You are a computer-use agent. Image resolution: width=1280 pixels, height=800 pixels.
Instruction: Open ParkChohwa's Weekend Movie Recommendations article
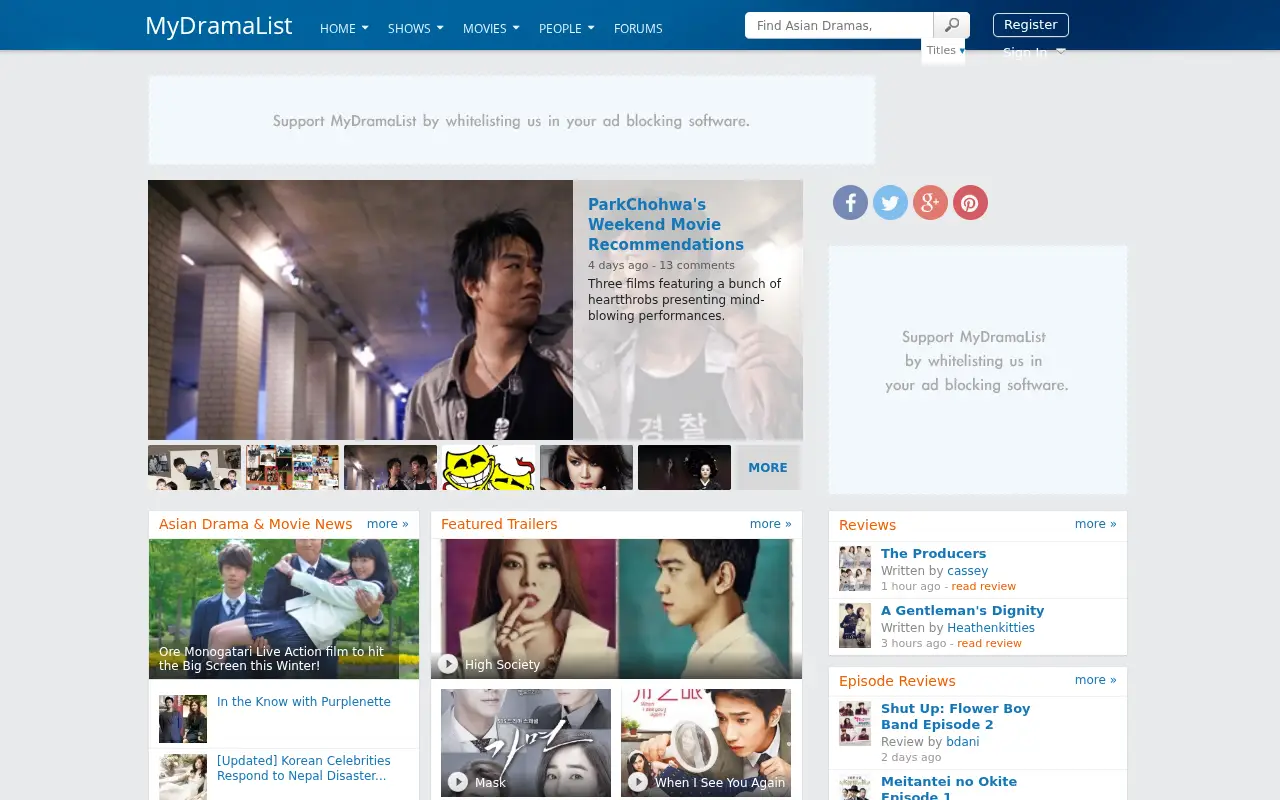(x=666, y=224)
